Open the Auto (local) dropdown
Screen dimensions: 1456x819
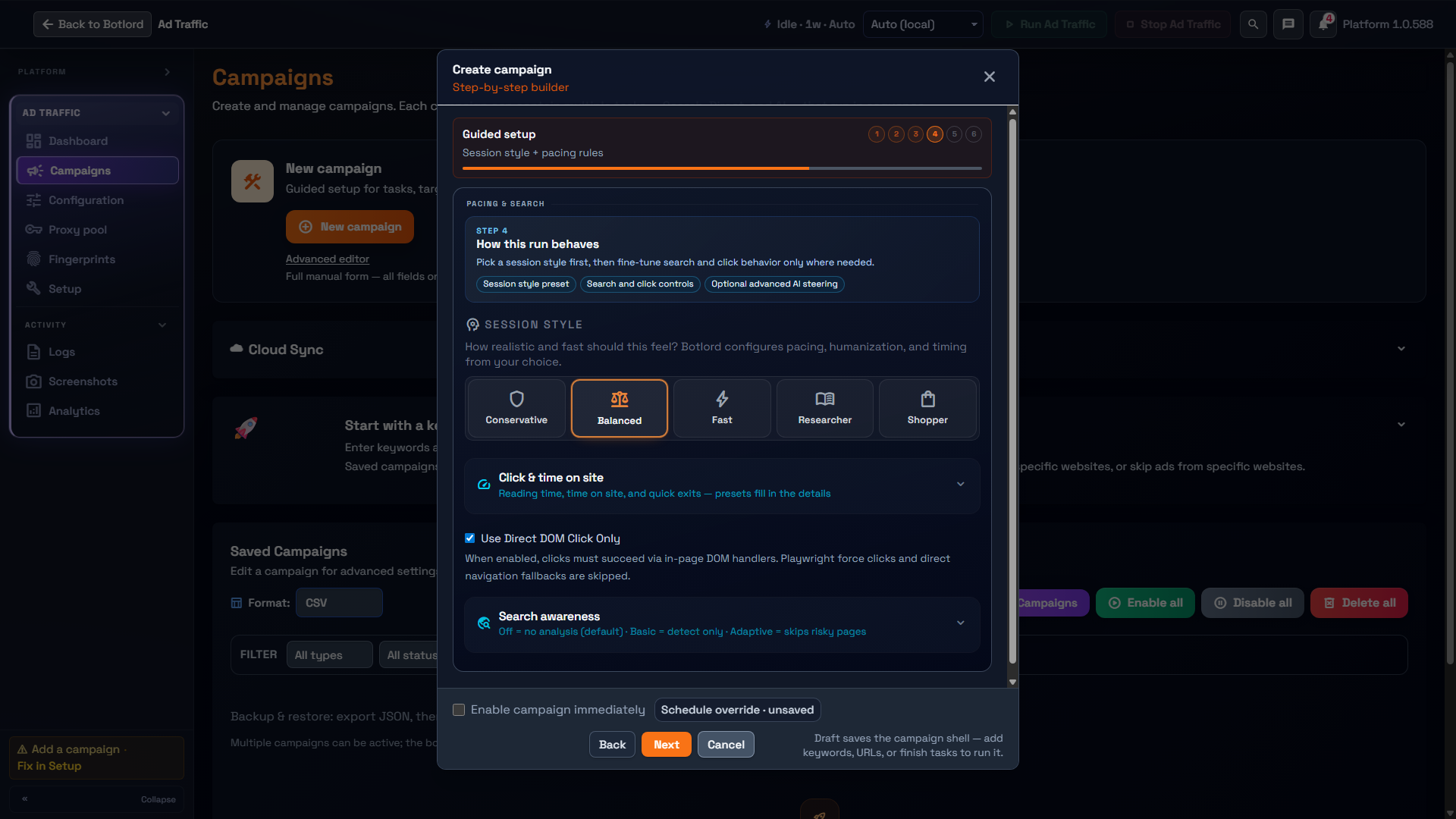pyautogui.click(x=923, y=24)
